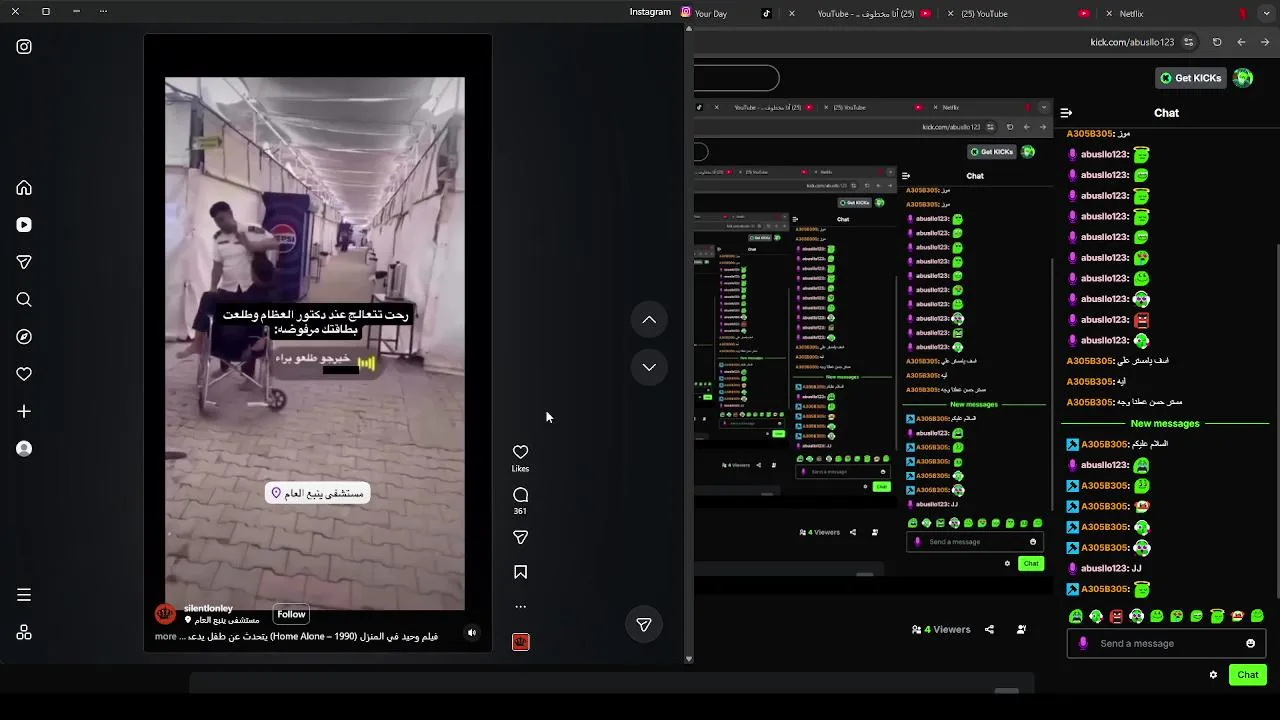Image resolution: width=1280 pixels, height=720 pixels.
Task: Open the browser three-dot menu in the title bar
Action: 103,11
